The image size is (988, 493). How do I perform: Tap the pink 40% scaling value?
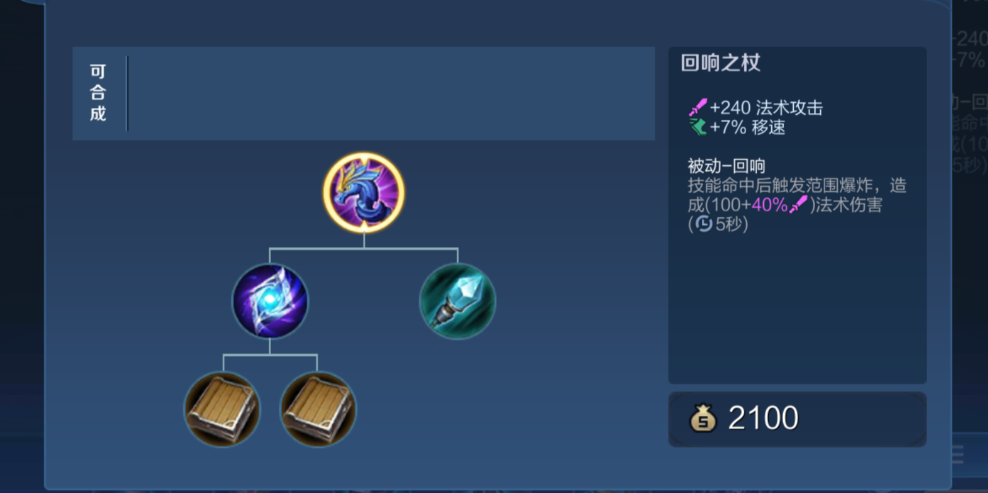tap(769, 205)
